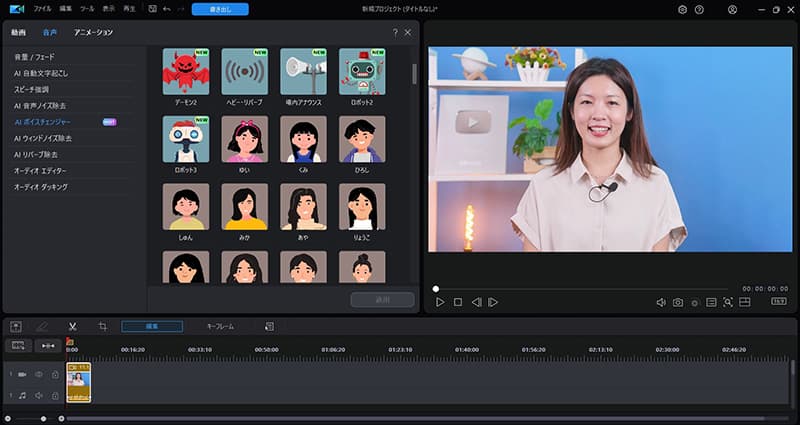
Task: Click the timeline zoom slider handle
Action: tap(43, 419)
